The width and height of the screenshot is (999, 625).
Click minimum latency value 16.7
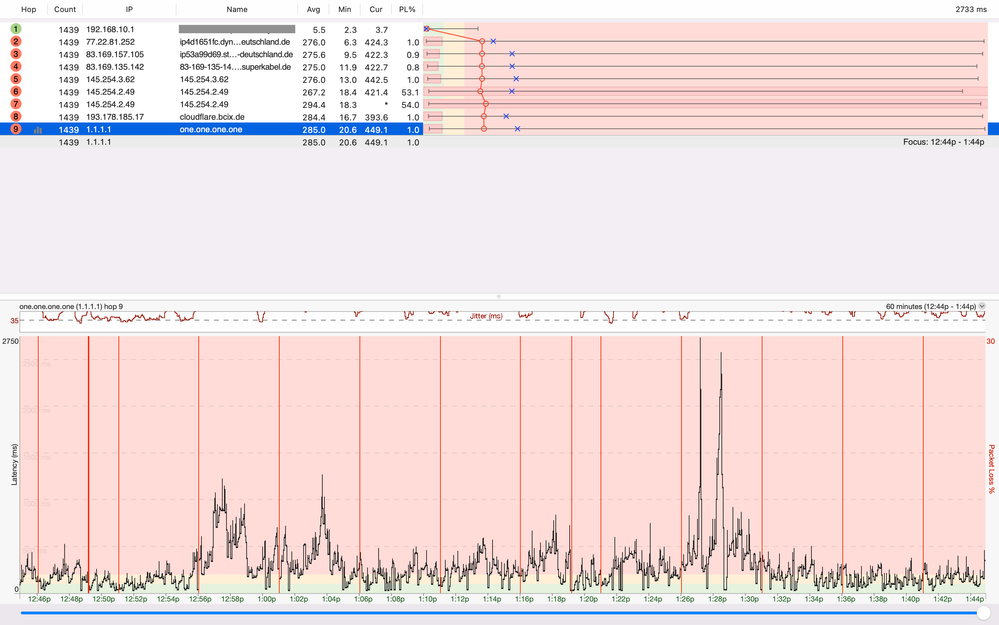pyautogui.click(x=348, y=117)
